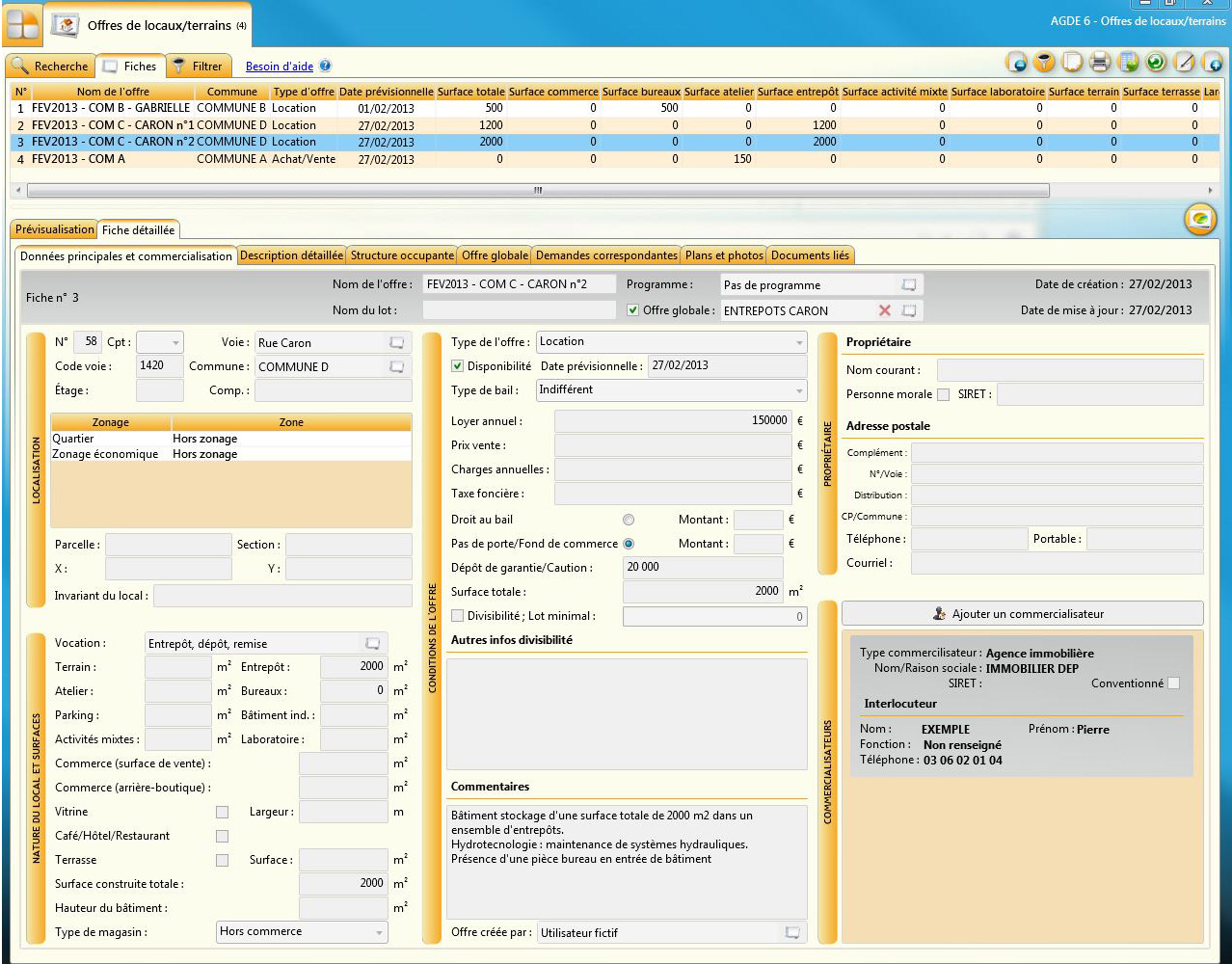This screenshot has height=964, width=1232.
Task: Click the Prix vente input field
Action: [673, 444]
